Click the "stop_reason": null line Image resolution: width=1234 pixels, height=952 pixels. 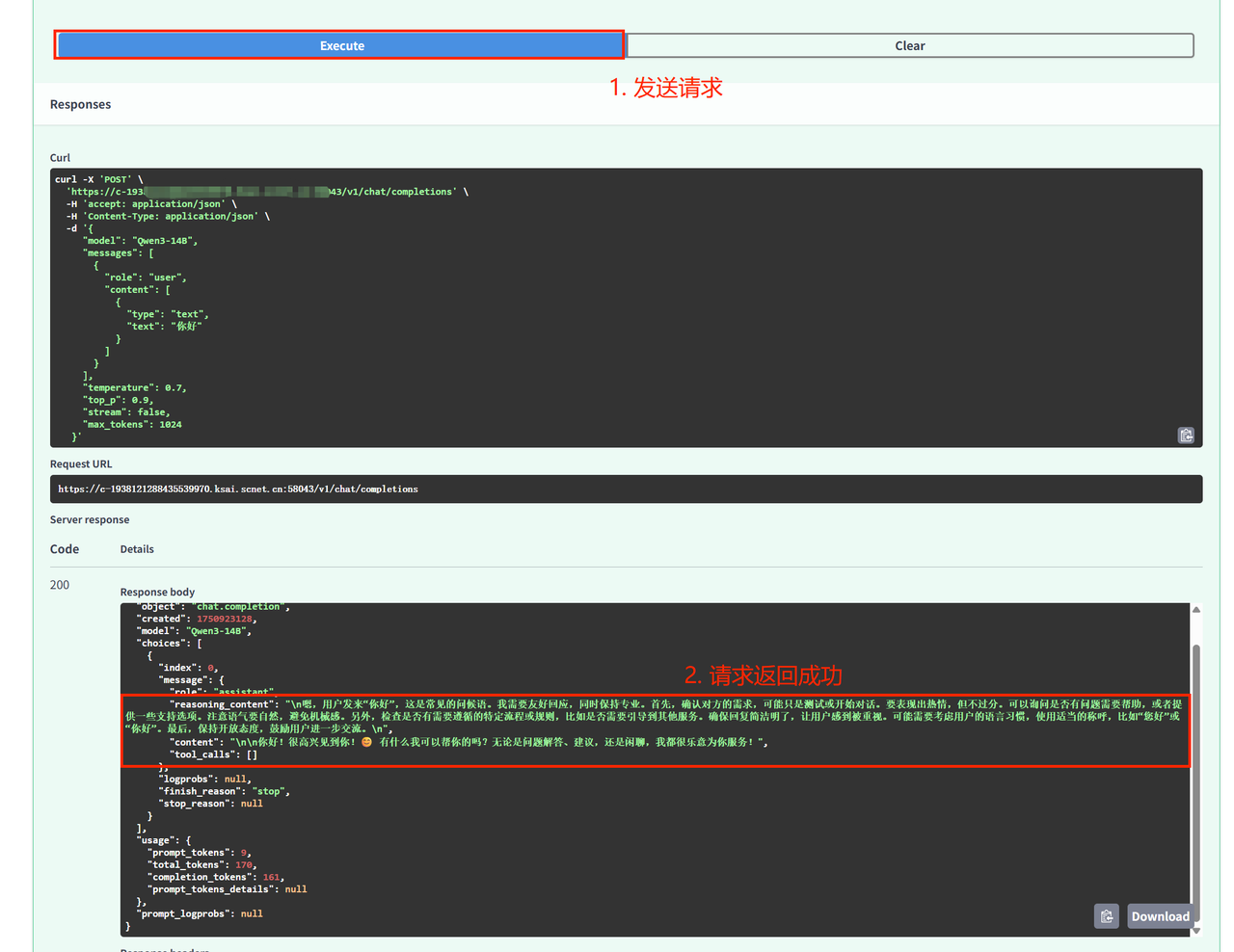(x=211, y=803)
